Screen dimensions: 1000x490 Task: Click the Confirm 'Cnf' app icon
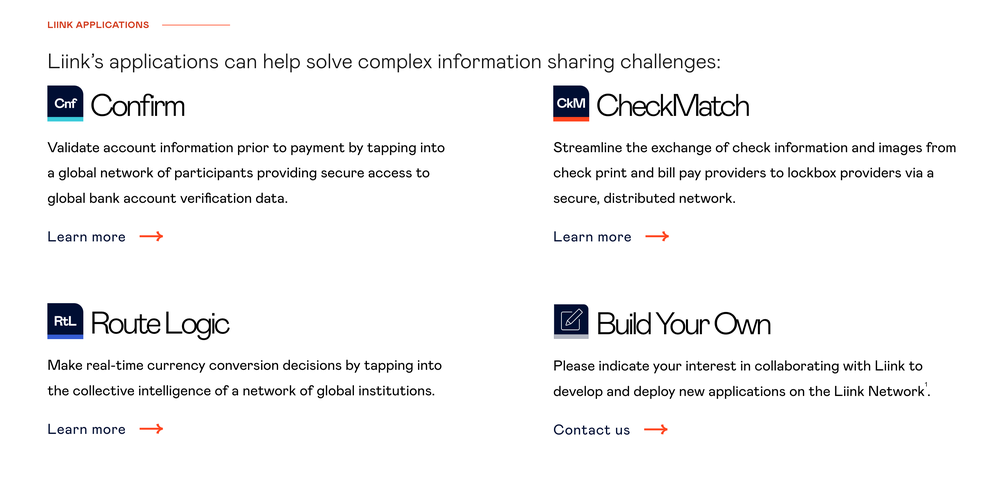[65, 104]
